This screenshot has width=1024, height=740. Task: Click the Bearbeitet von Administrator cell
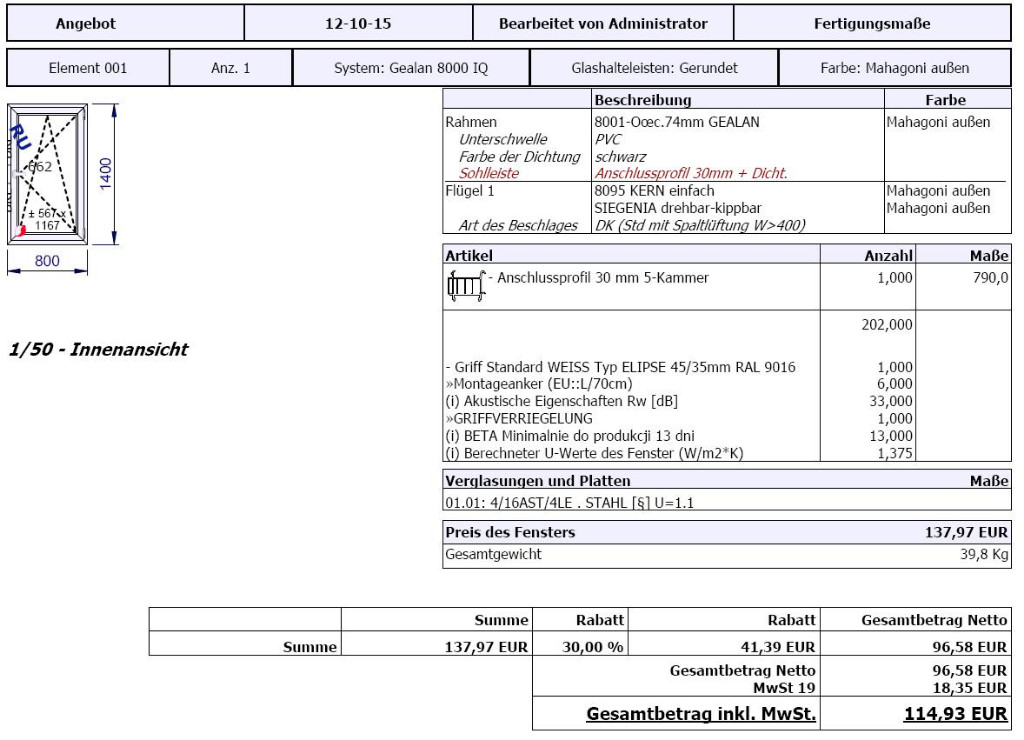tap(603, 24)
